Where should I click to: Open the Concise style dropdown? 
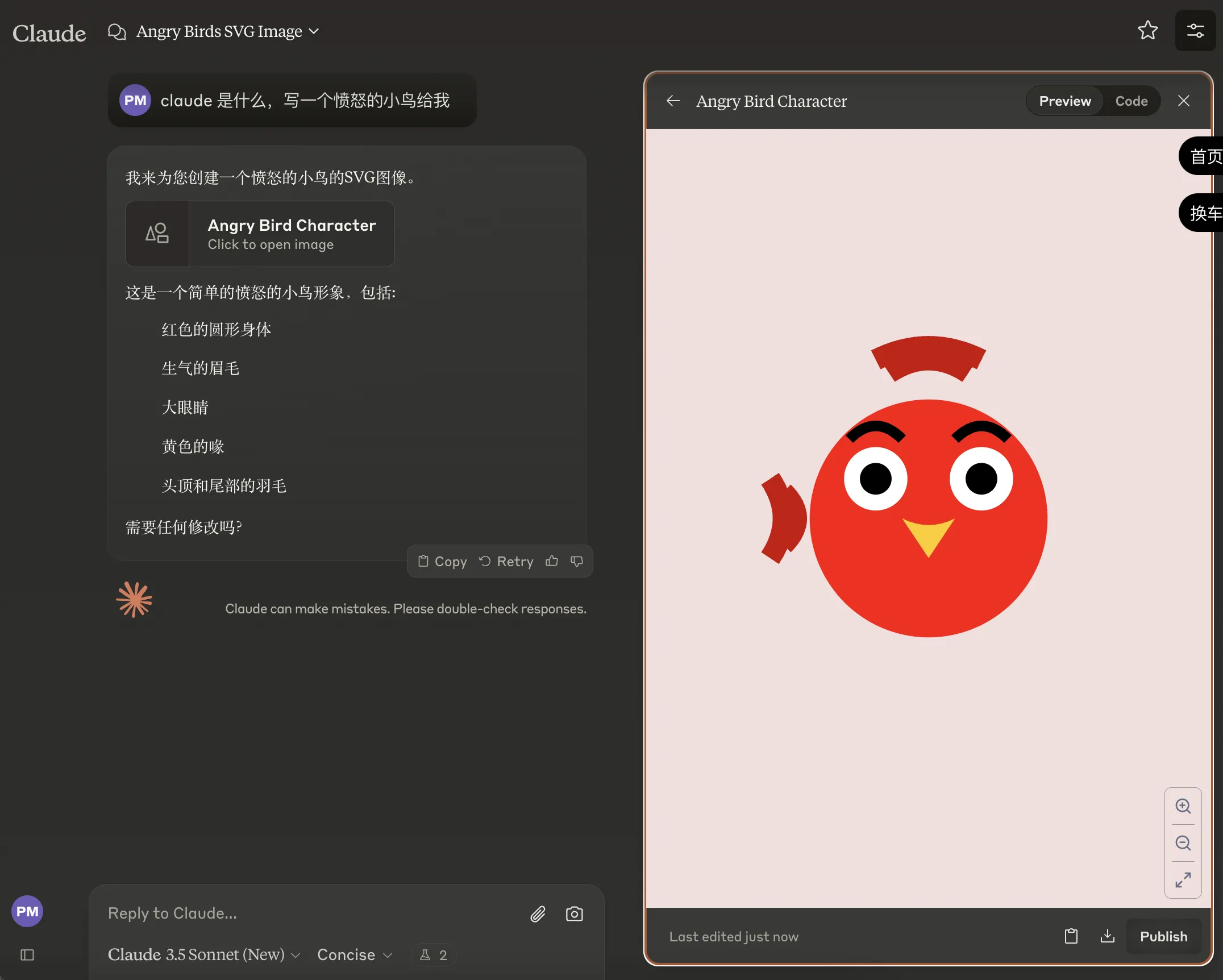pyautogui.click(x=355, y=955)
